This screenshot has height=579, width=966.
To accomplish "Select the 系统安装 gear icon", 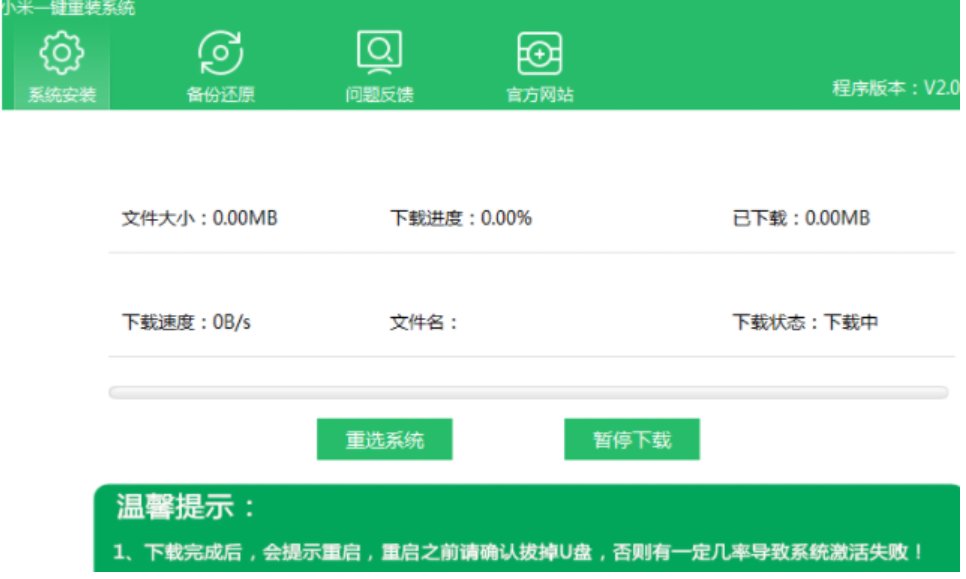I will [62, 52].
